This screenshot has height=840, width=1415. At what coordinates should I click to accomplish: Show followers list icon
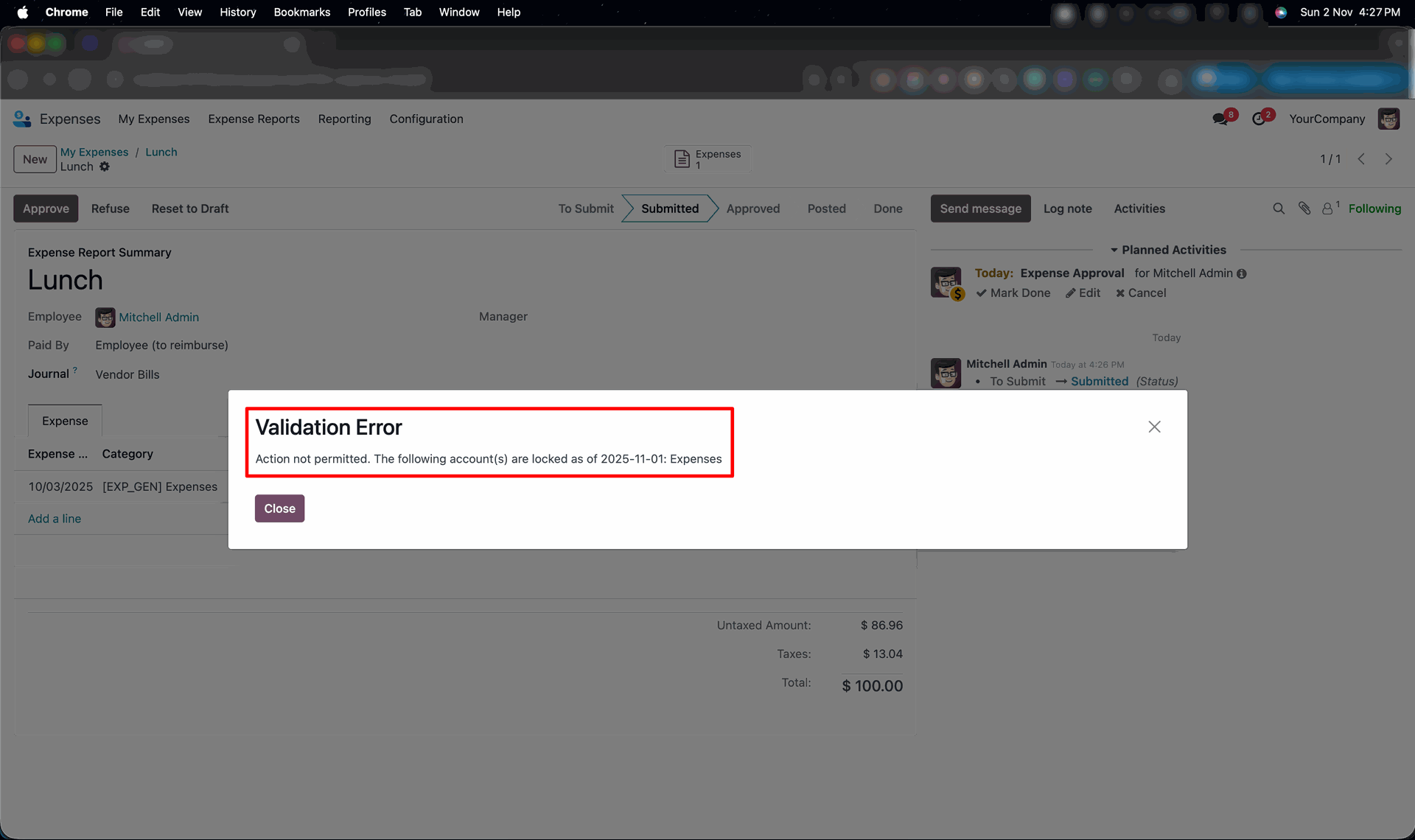point(1328,209)
